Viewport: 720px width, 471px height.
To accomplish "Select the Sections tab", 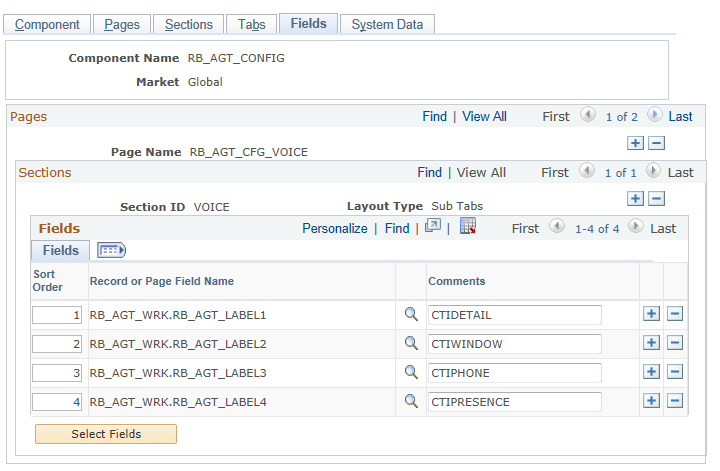I will [x=189, y=24].
